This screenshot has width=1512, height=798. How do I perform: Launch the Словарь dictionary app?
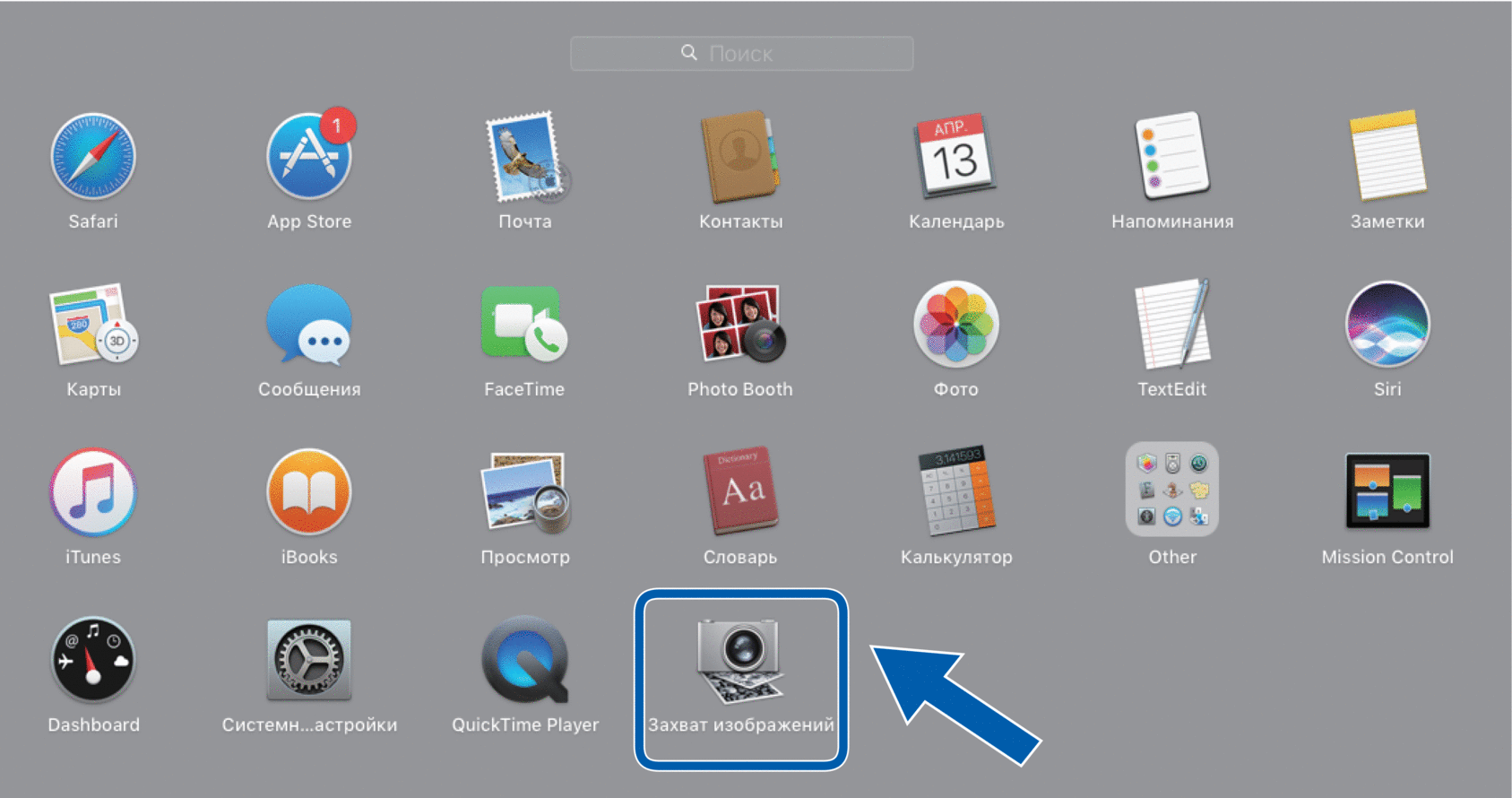point(740,490)
